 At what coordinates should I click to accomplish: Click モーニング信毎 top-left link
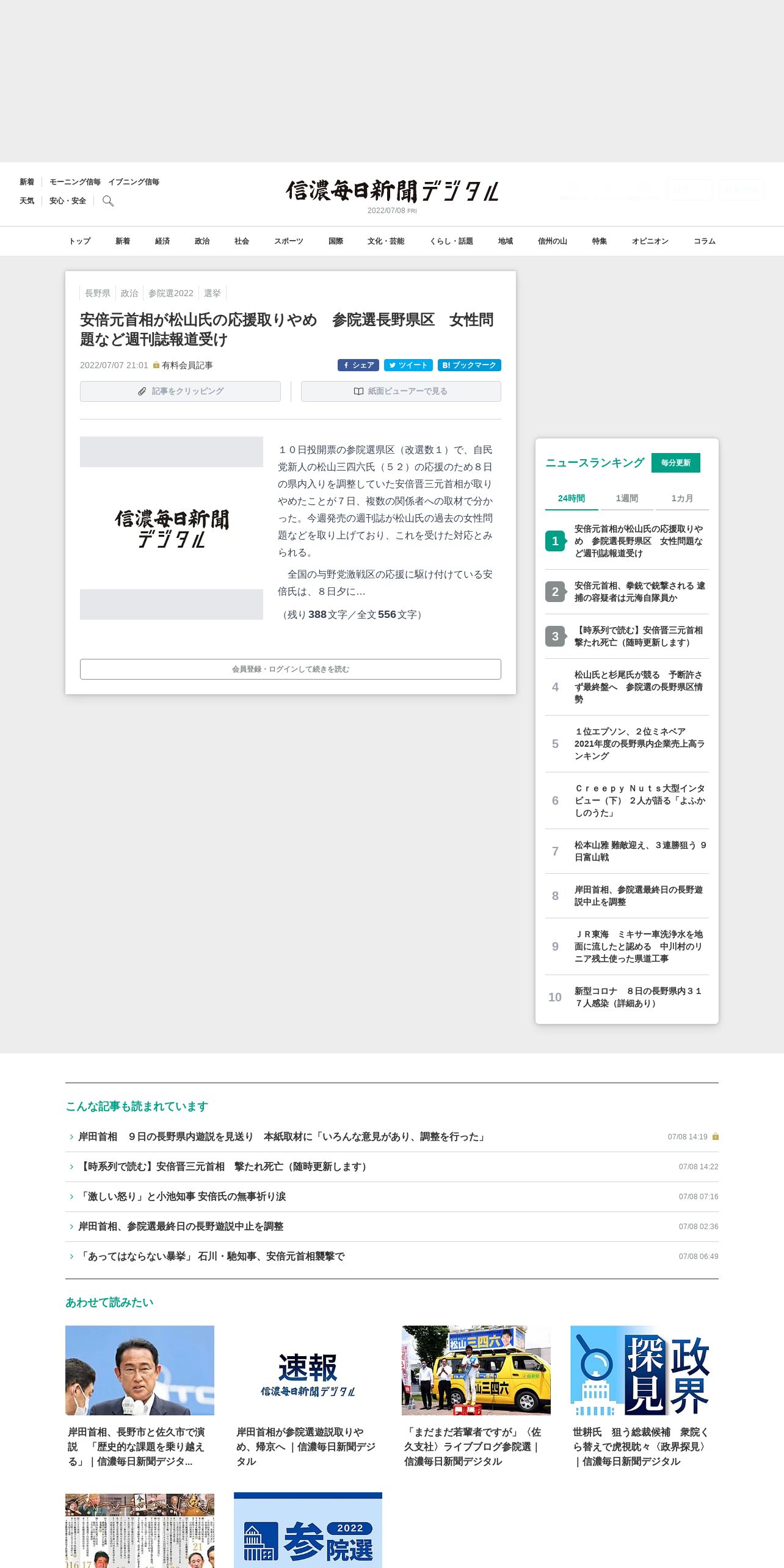point(75,182)
